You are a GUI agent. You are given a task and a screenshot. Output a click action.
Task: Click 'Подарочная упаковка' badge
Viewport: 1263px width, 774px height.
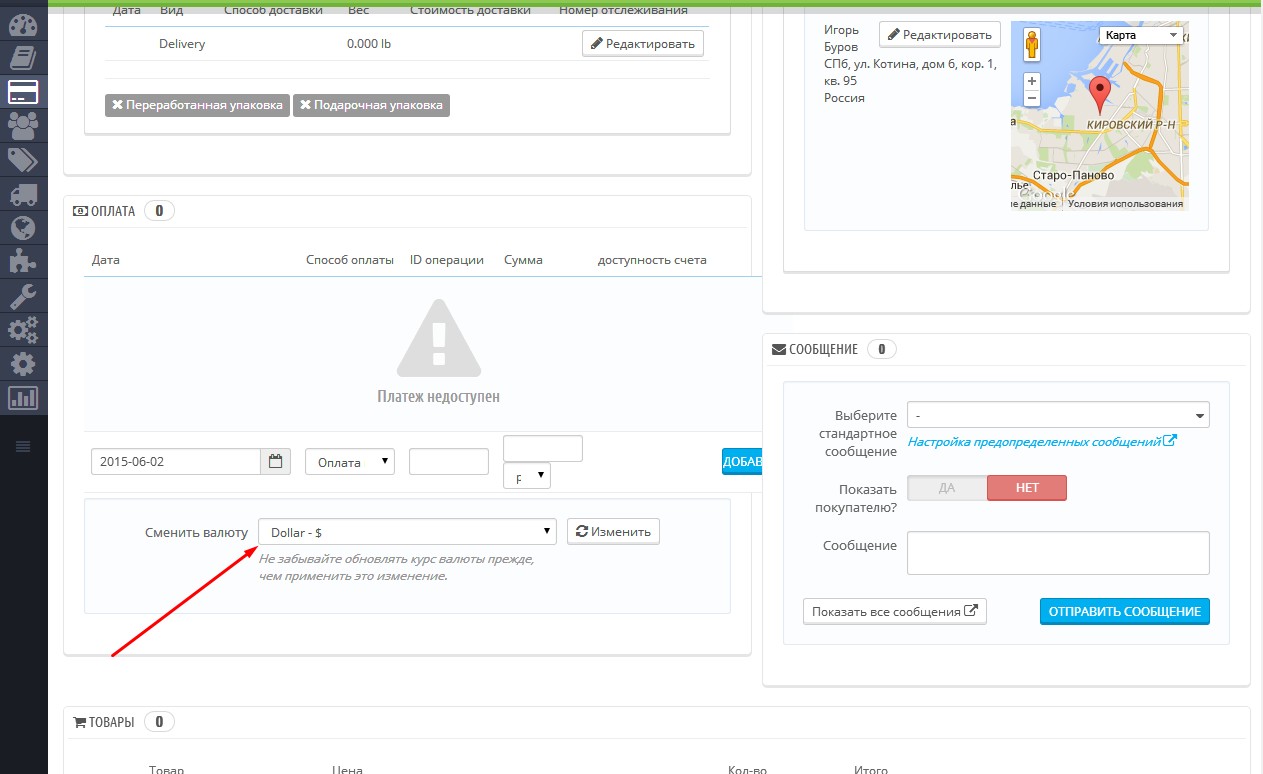(371, 105)
